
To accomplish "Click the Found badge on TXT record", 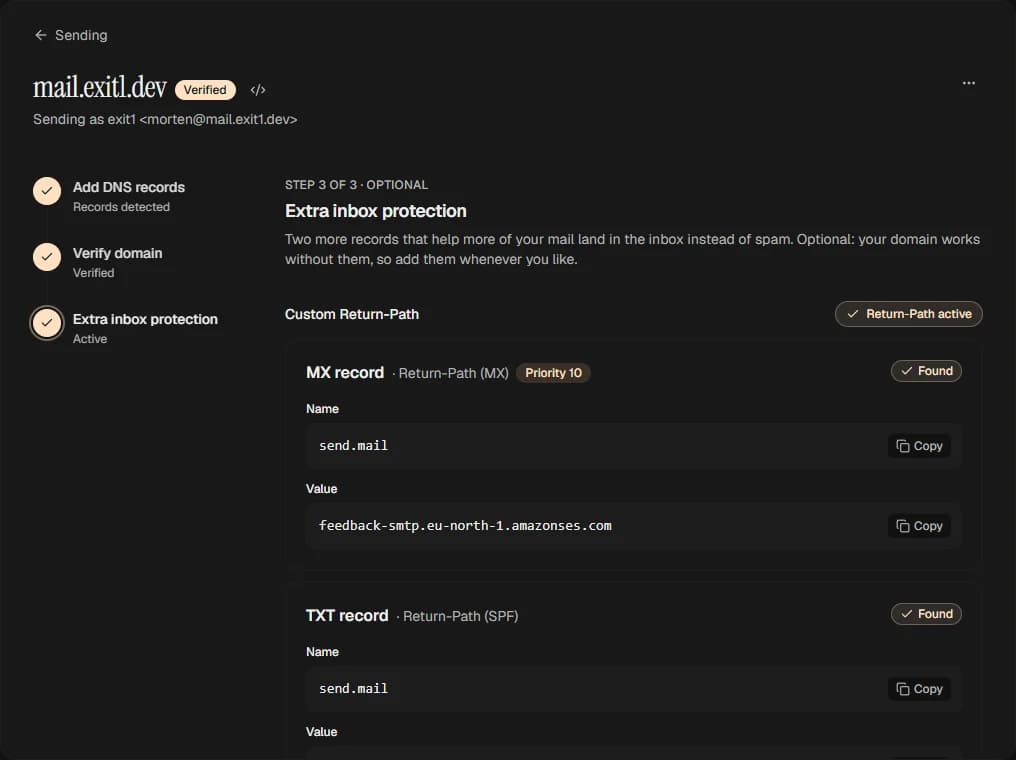I will point(926,614).
